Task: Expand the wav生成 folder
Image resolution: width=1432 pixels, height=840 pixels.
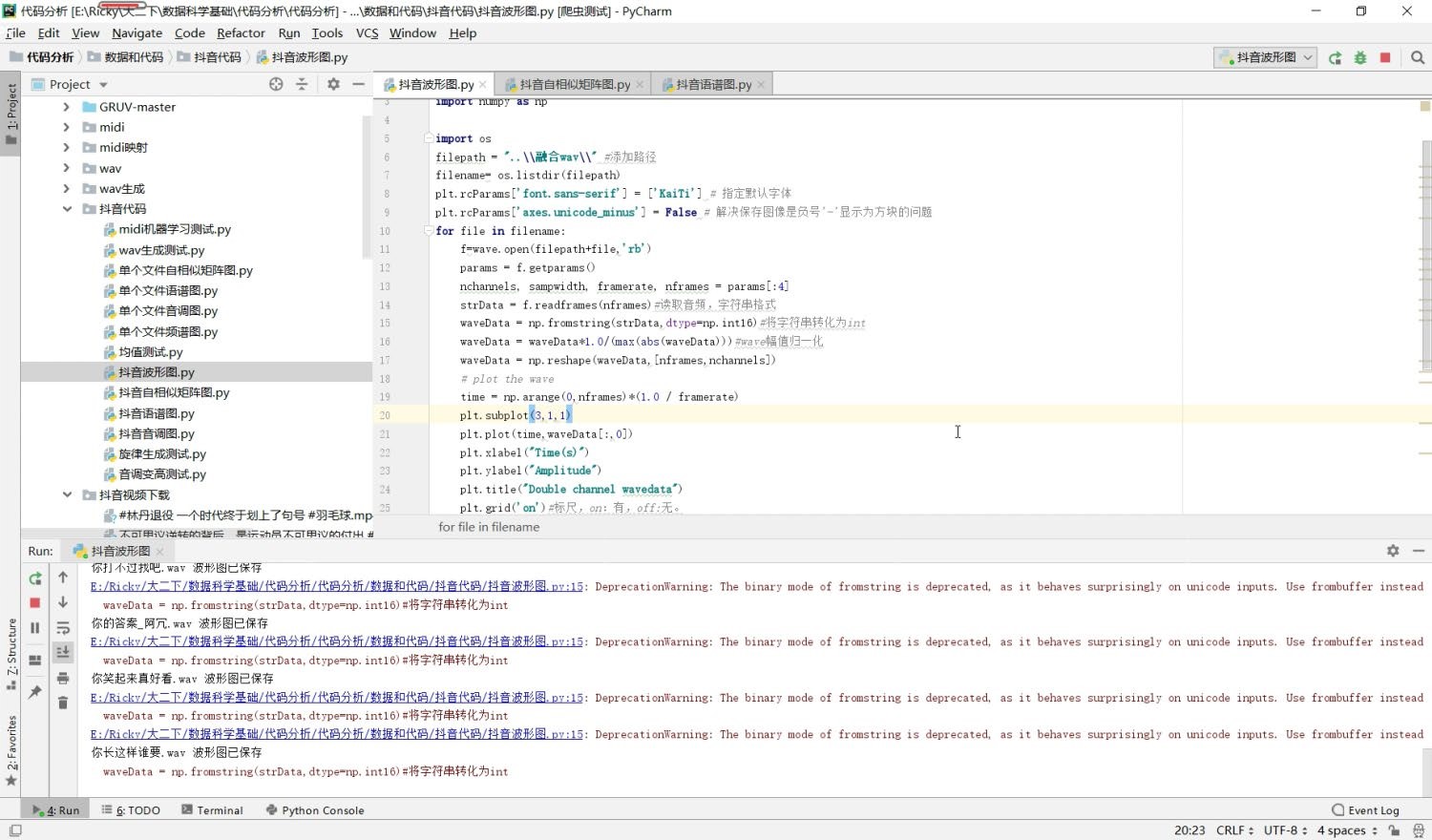Action: click(x=66, y=189)
